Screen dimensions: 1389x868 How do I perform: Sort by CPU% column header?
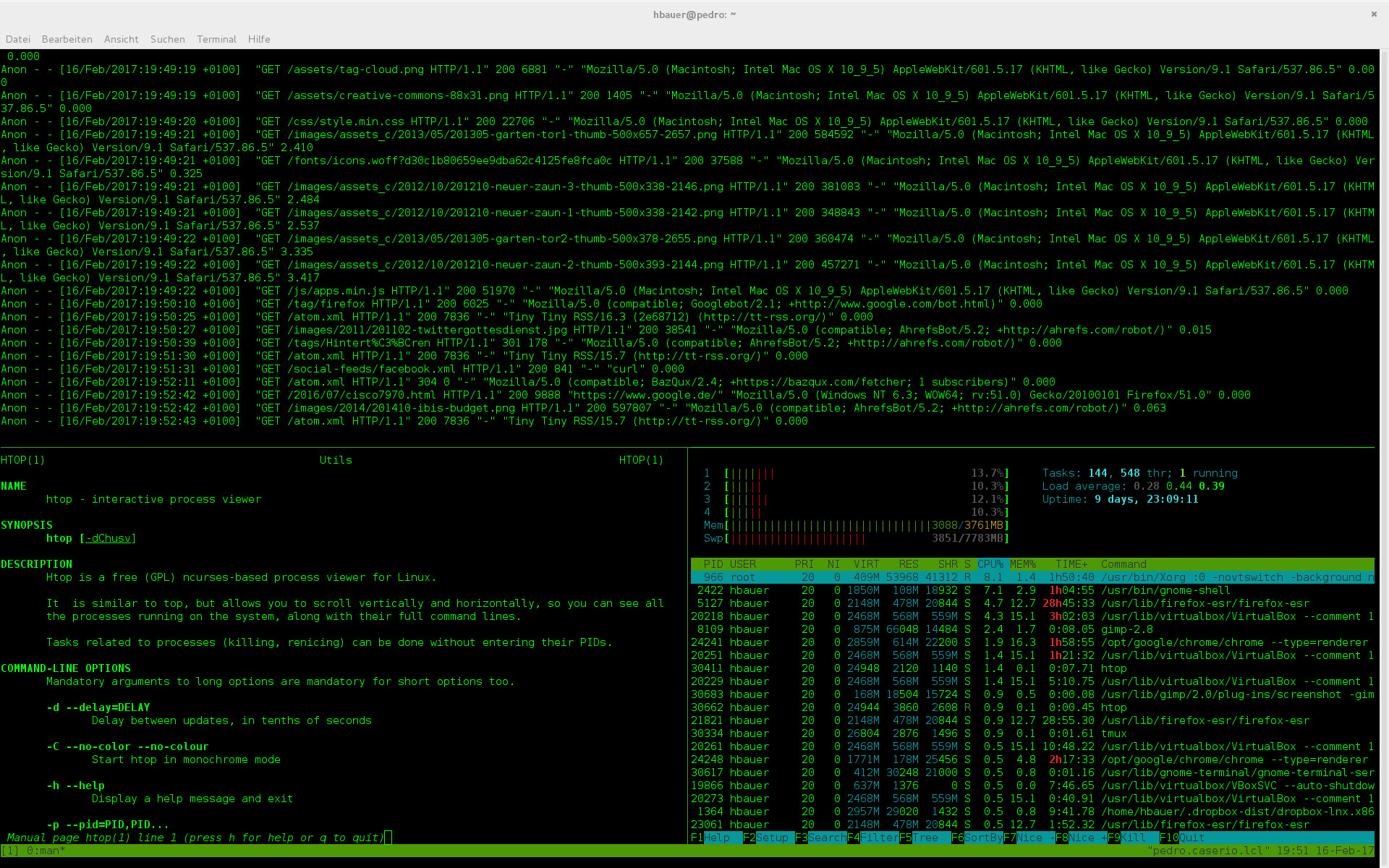tap(990, 564)
